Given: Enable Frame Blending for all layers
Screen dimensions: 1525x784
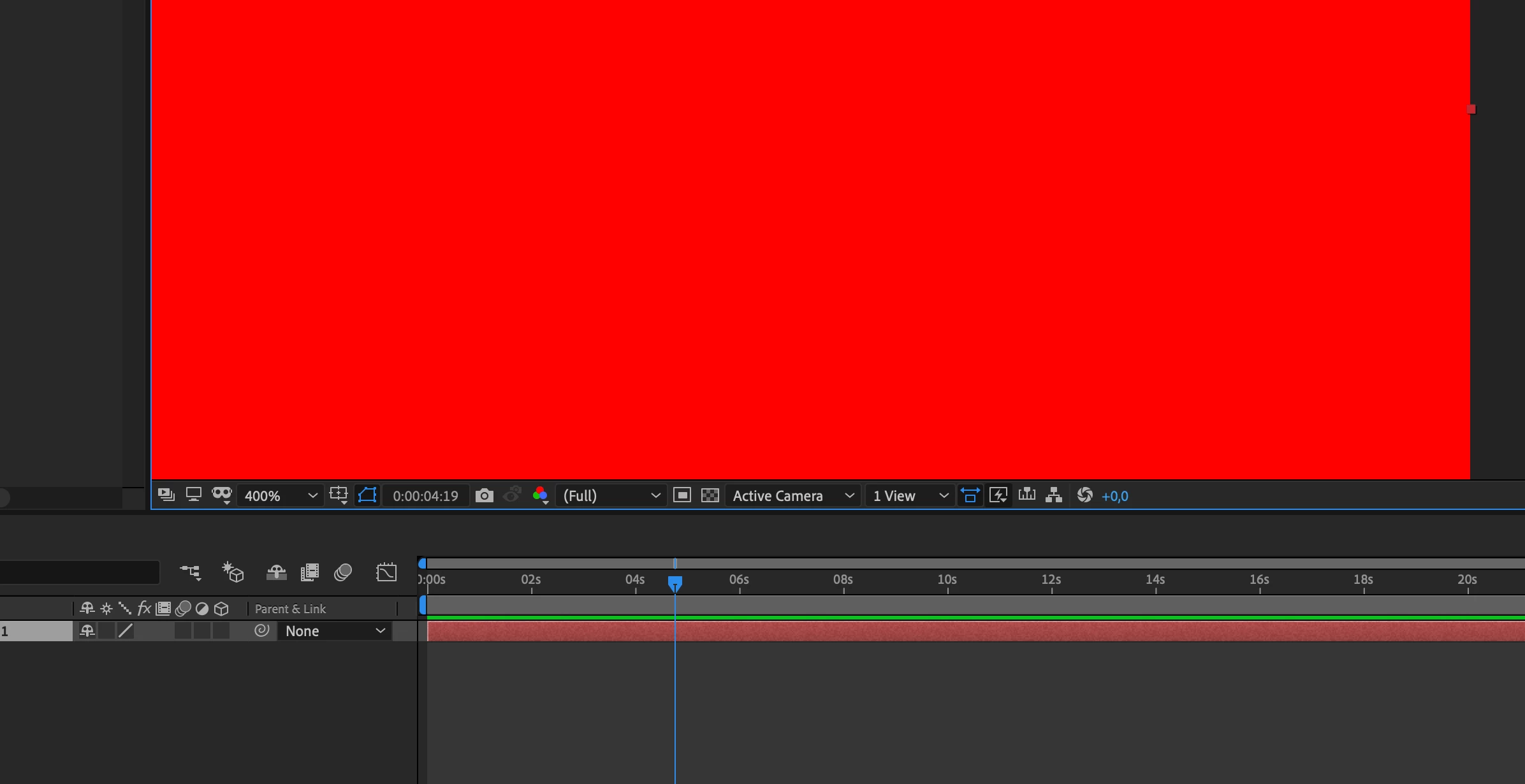Looking at the screenshot, I should tap(310, 572).
